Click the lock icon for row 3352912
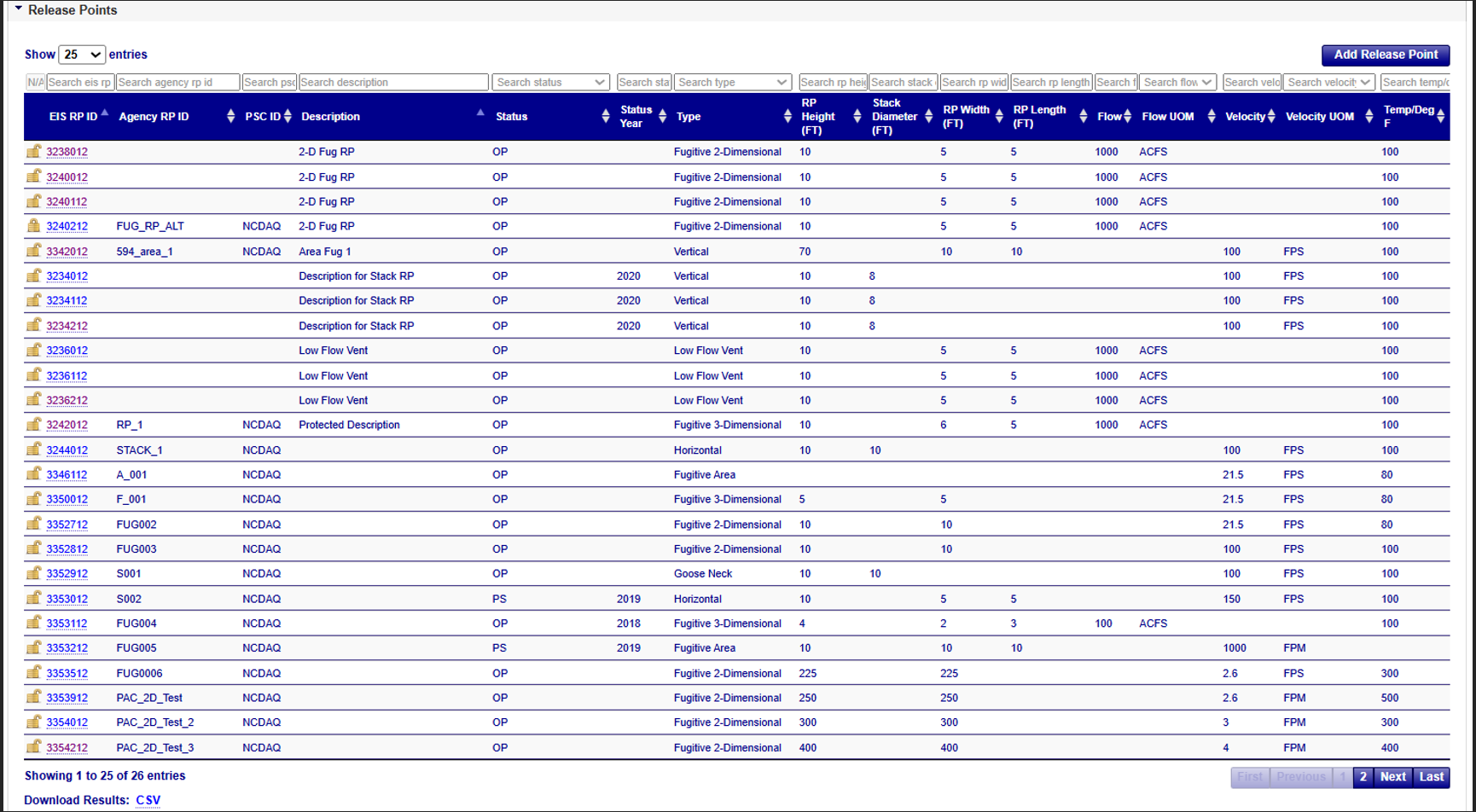This screenshot has height=812, width=1476. tap(33, 572)
